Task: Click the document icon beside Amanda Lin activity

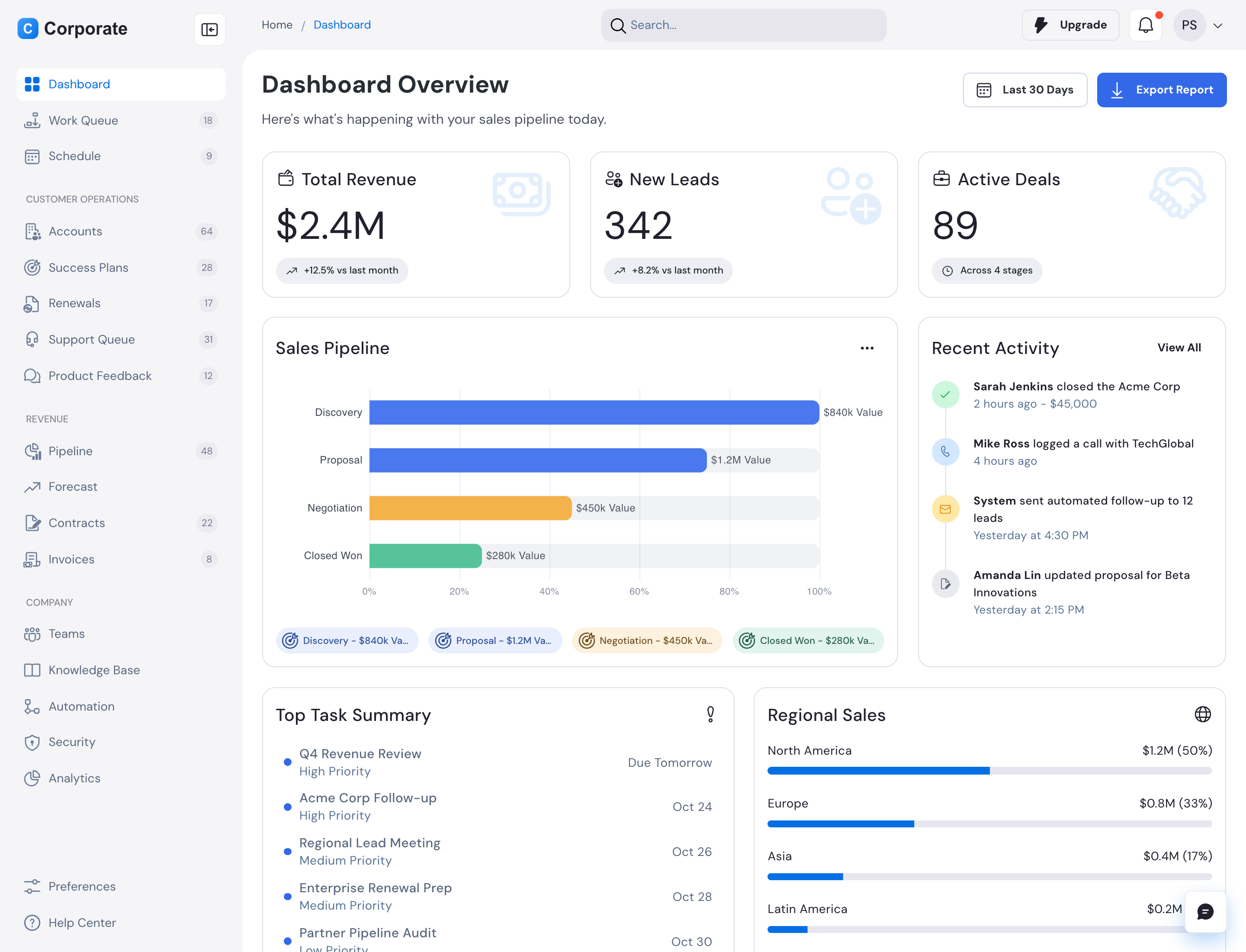Action: [x=945, y=583]
